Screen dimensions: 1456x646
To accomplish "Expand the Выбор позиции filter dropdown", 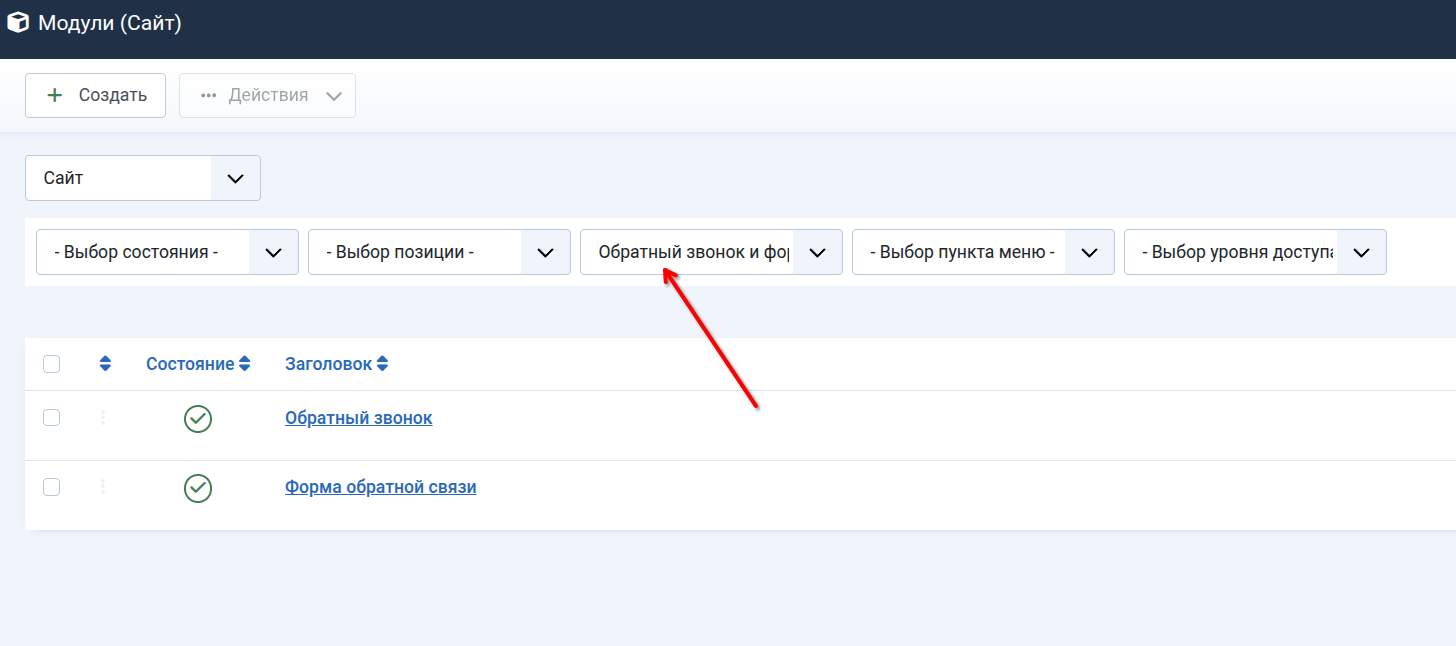I will coord(439,252).
